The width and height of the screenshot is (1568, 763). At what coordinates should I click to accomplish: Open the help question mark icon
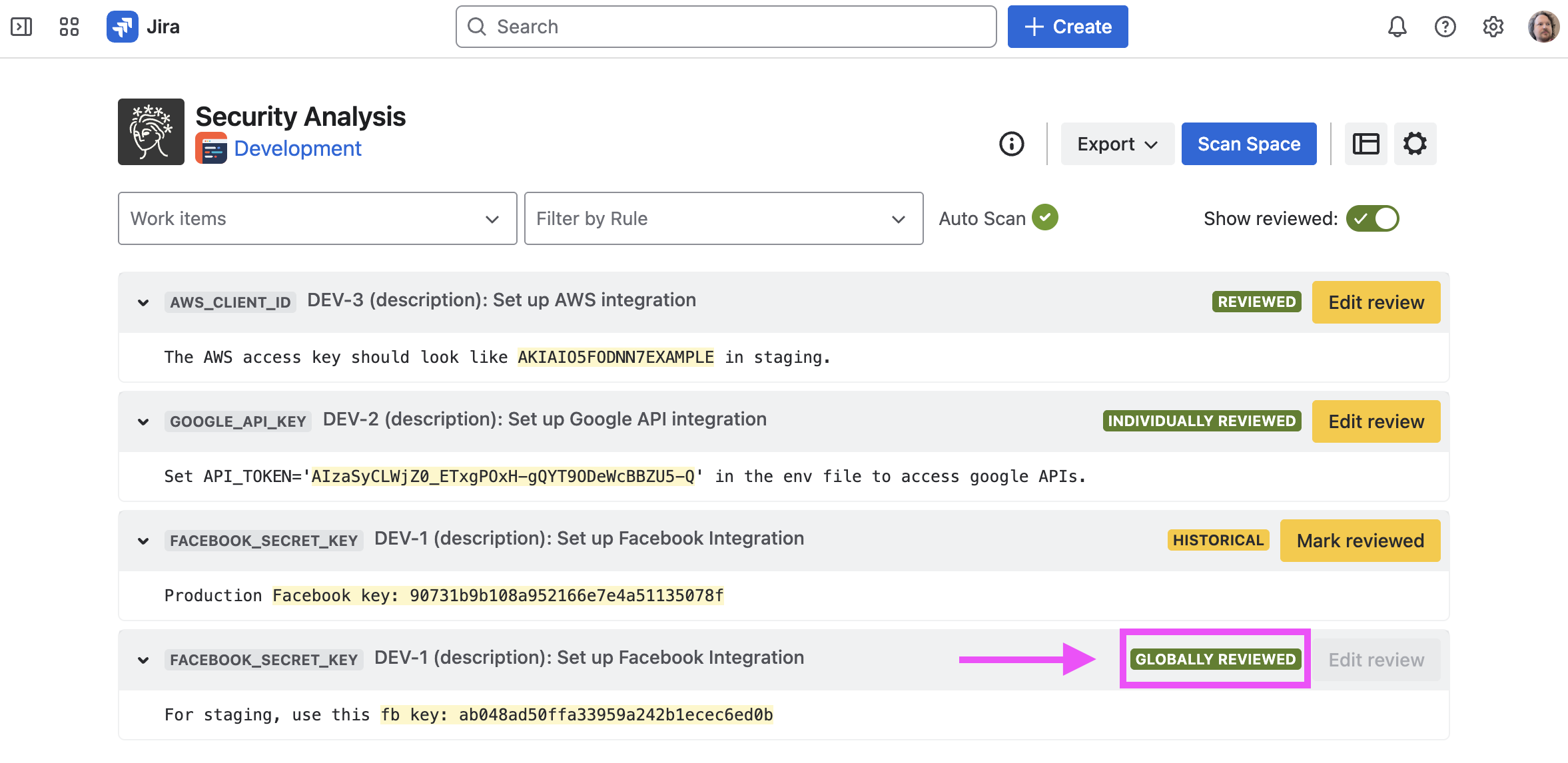tap(1445, 27)
